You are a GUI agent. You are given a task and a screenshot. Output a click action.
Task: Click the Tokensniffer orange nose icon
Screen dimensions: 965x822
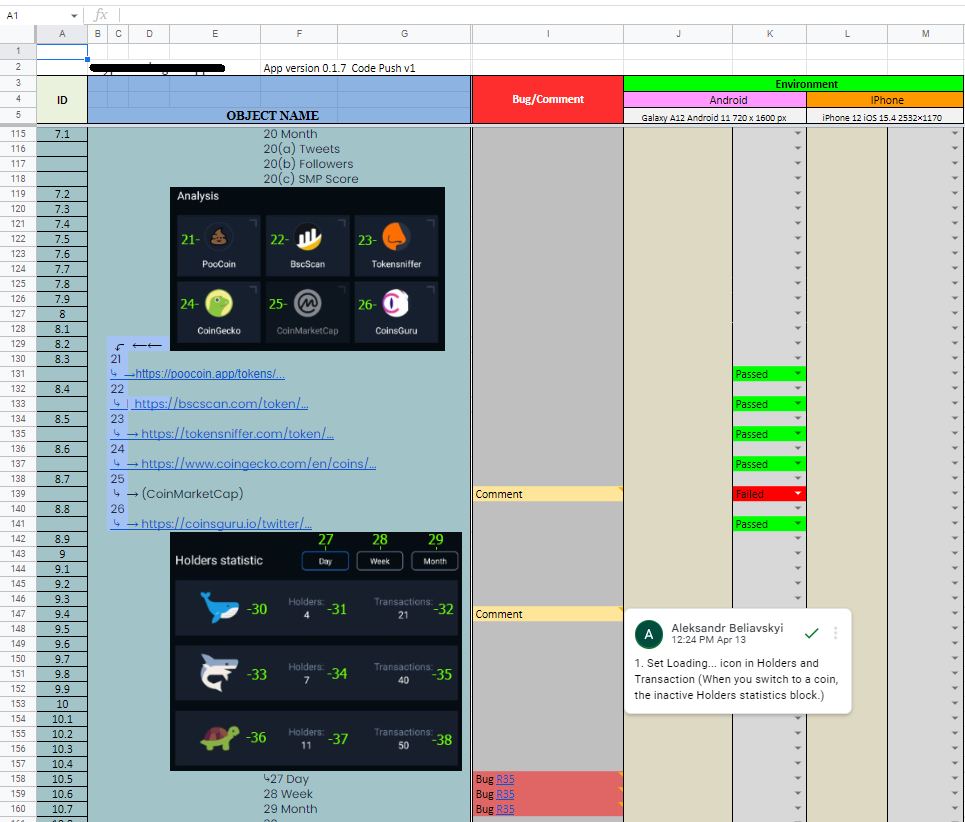[x=396, y=237]
